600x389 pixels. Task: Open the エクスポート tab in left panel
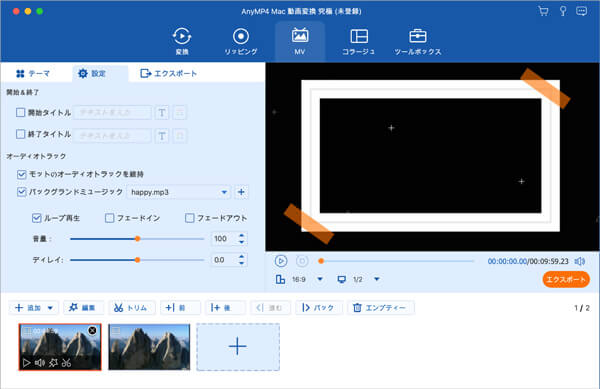coord(168,73)
